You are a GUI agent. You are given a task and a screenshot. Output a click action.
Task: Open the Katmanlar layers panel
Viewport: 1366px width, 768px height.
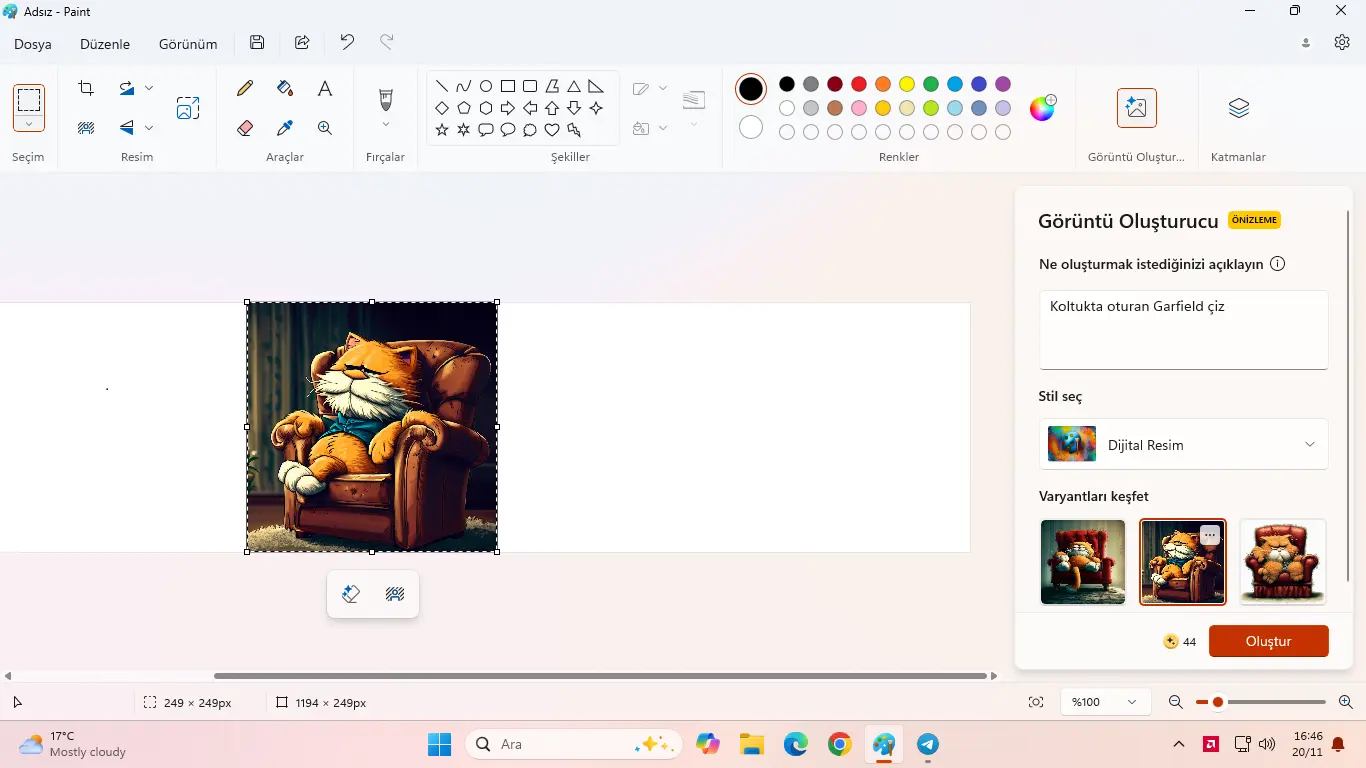[1239, 108]
